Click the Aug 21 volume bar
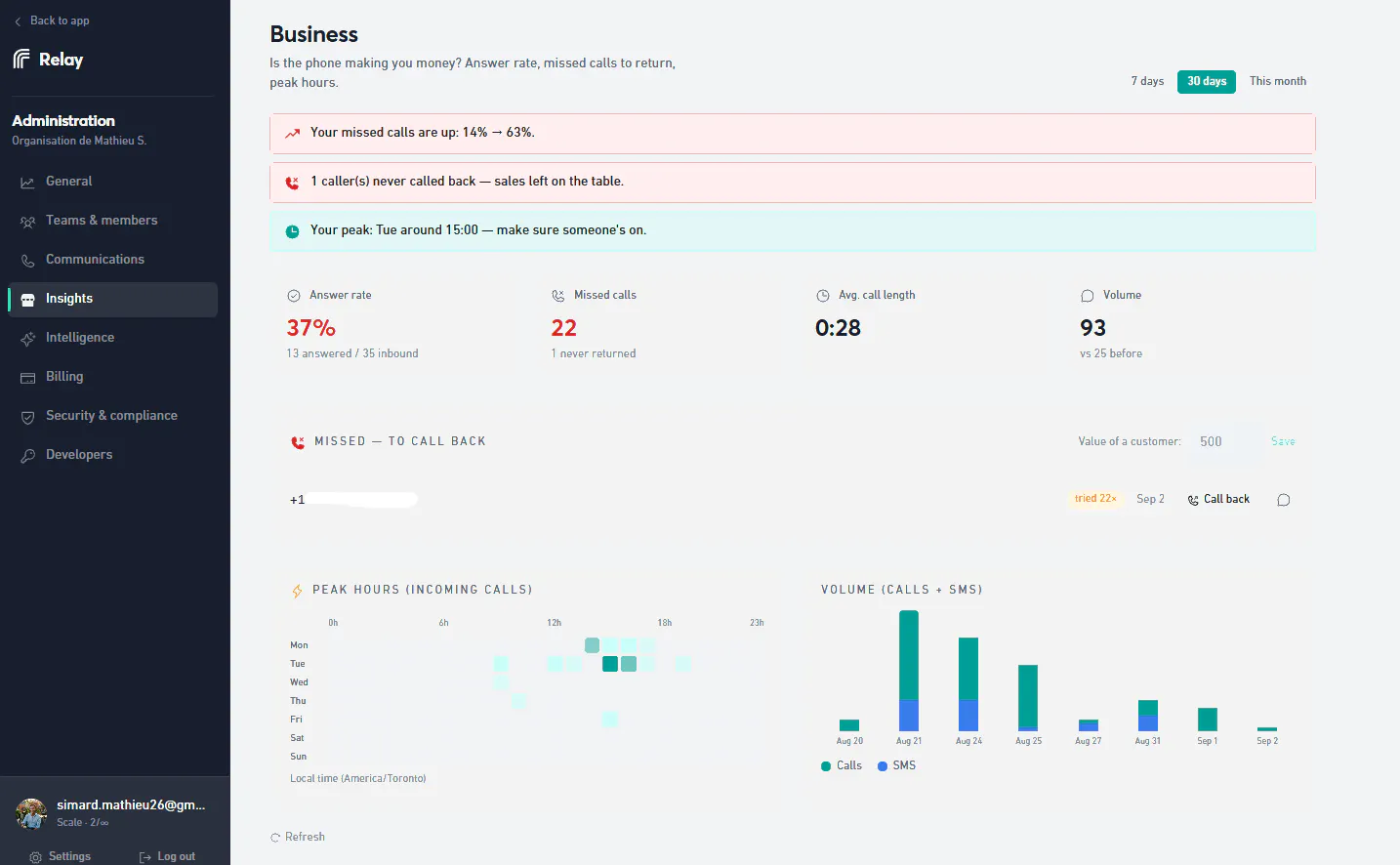Viewport: 1400px width, 865px height. (909, 671)
